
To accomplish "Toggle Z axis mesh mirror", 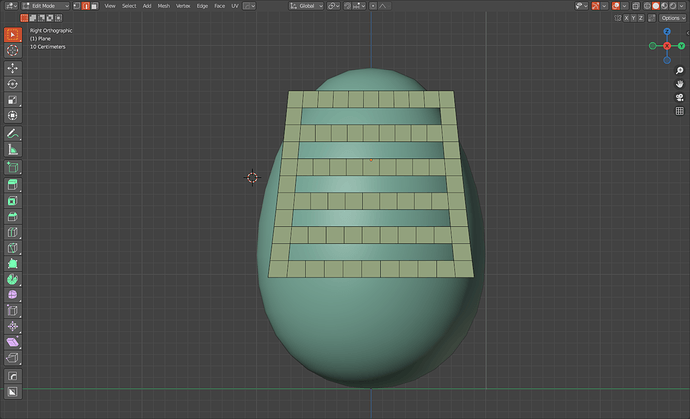I will (641, 18).
